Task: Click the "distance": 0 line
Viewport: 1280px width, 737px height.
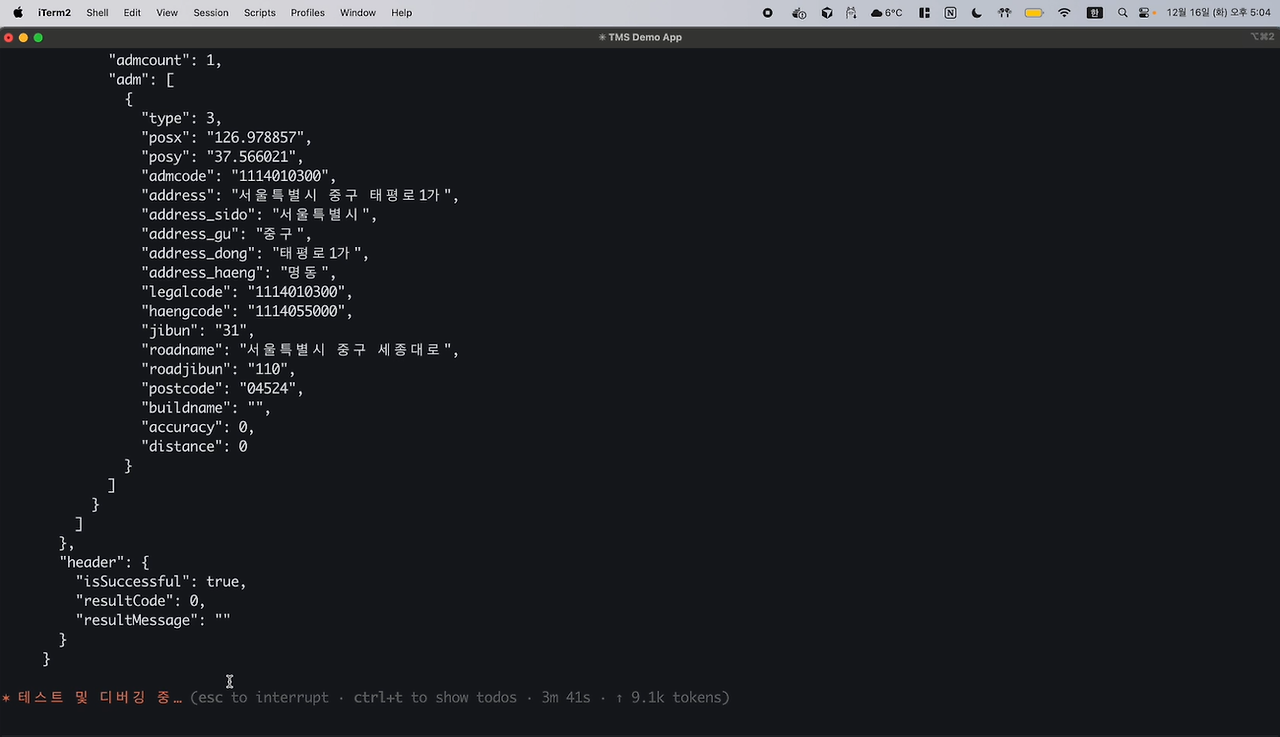Action: [x=194, y=447]
